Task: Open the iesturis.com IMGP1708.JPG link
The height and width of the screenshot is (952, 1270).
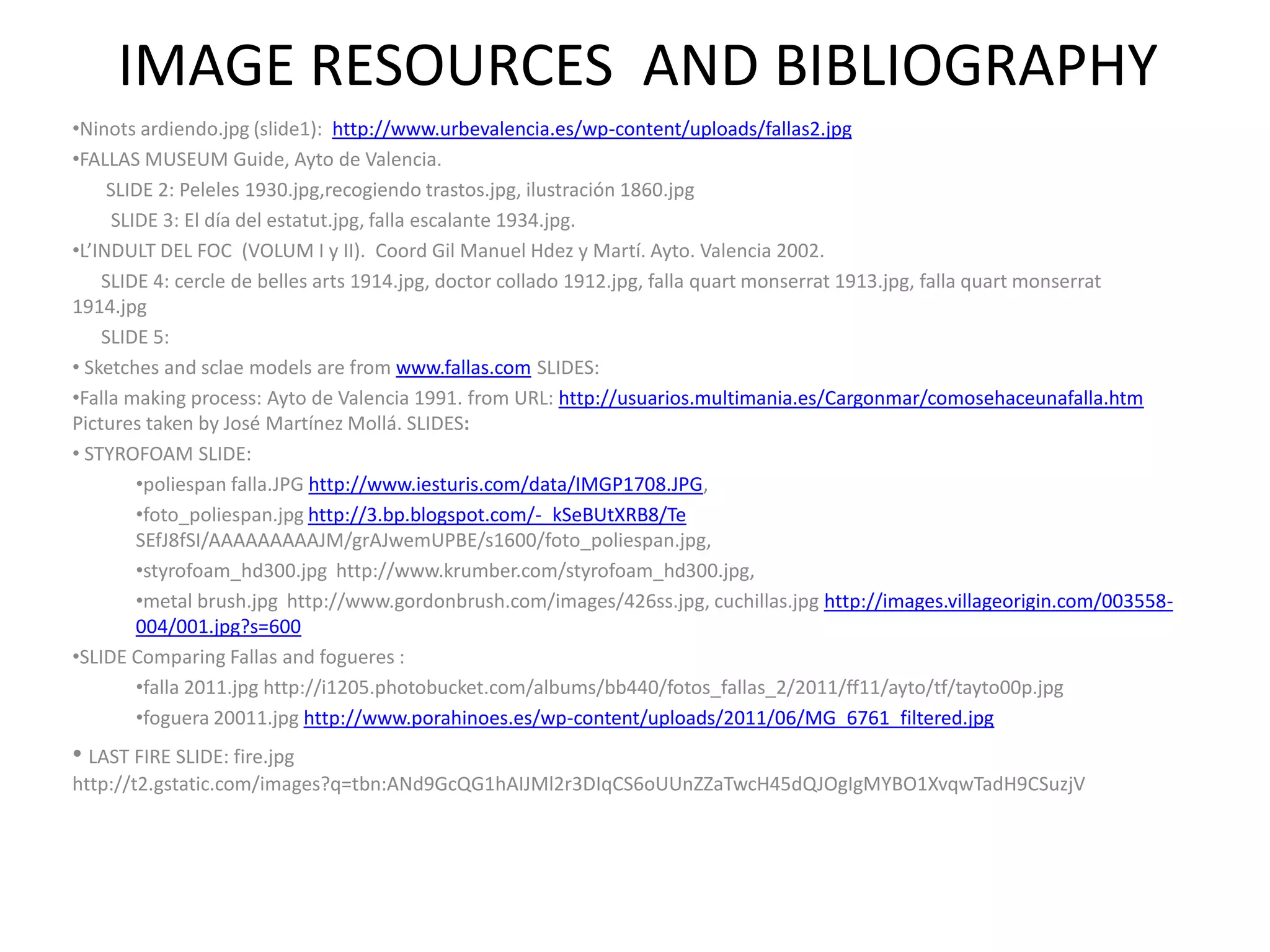Action: click(x=505, y=484)
